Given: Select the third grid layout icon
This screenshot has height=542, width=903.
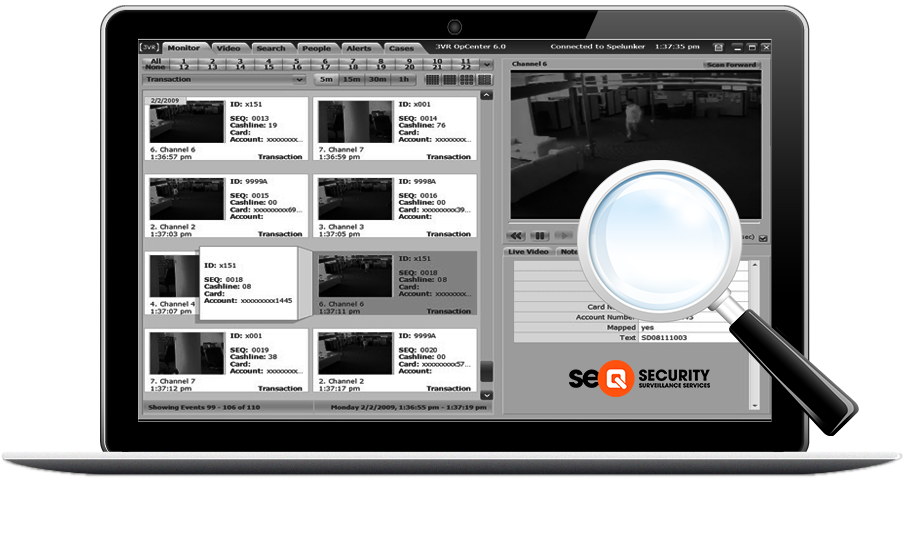Looking at the screenshot, I should [x=467, y=79].
